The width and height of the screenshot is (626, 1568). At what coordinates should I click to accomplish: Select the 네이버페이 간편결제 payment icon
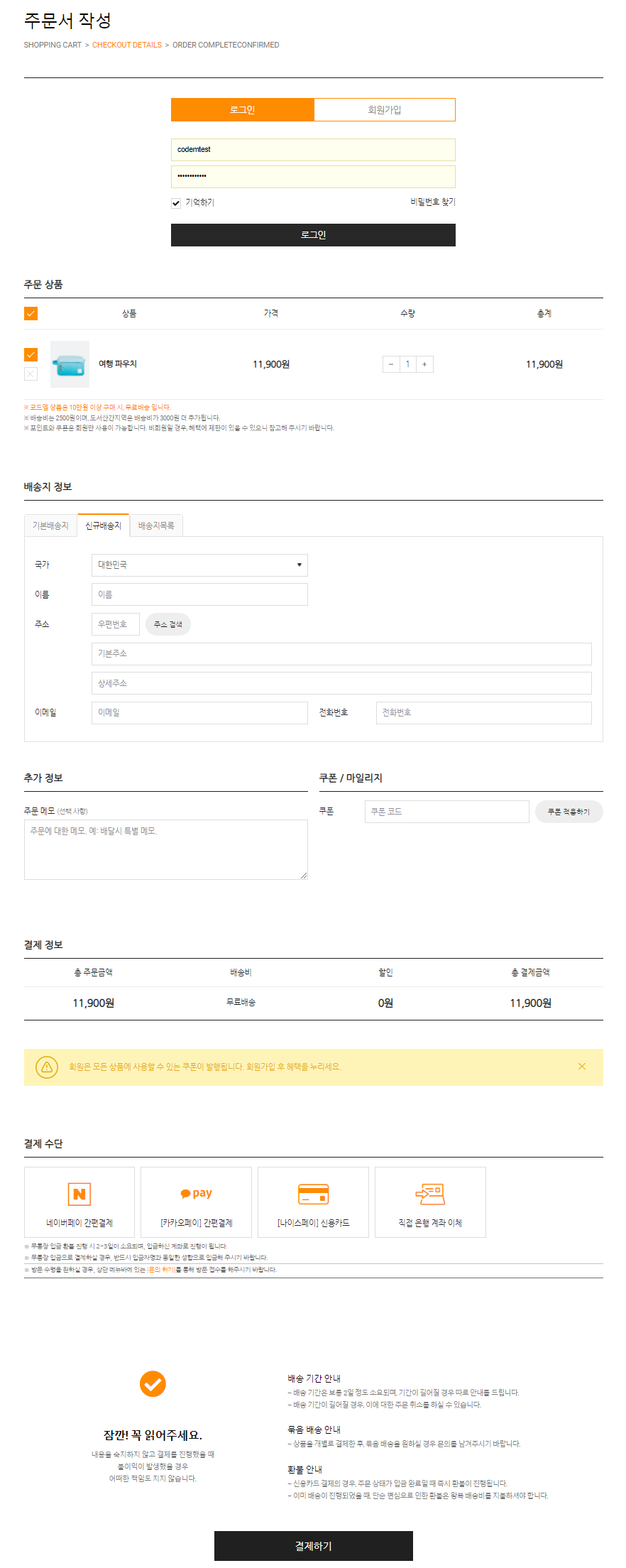tap(79, 1193)
